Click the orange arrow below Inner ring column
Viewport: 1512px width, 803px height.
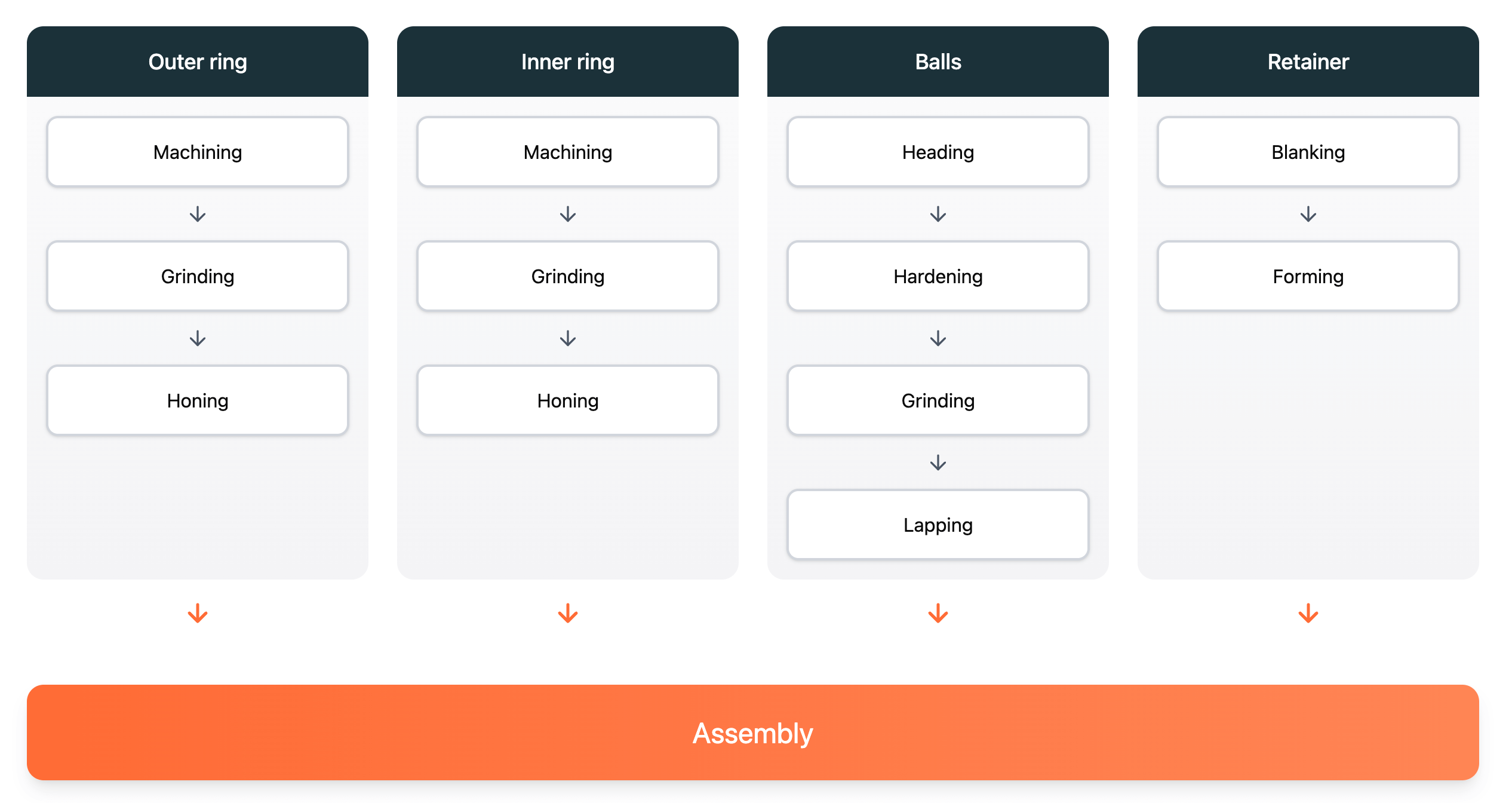point(568,614)
